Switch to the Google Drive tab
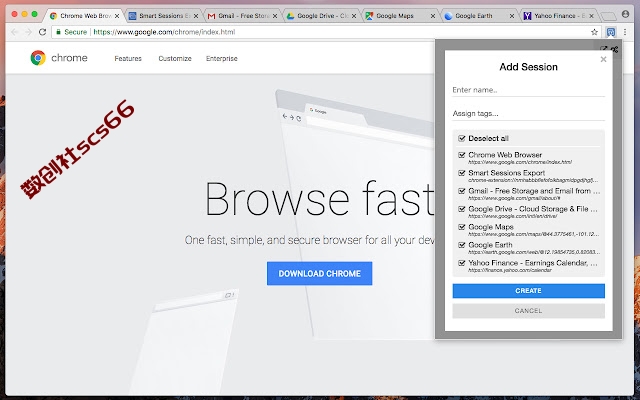Viewport: 640px width, 400px height. (320, 16)
